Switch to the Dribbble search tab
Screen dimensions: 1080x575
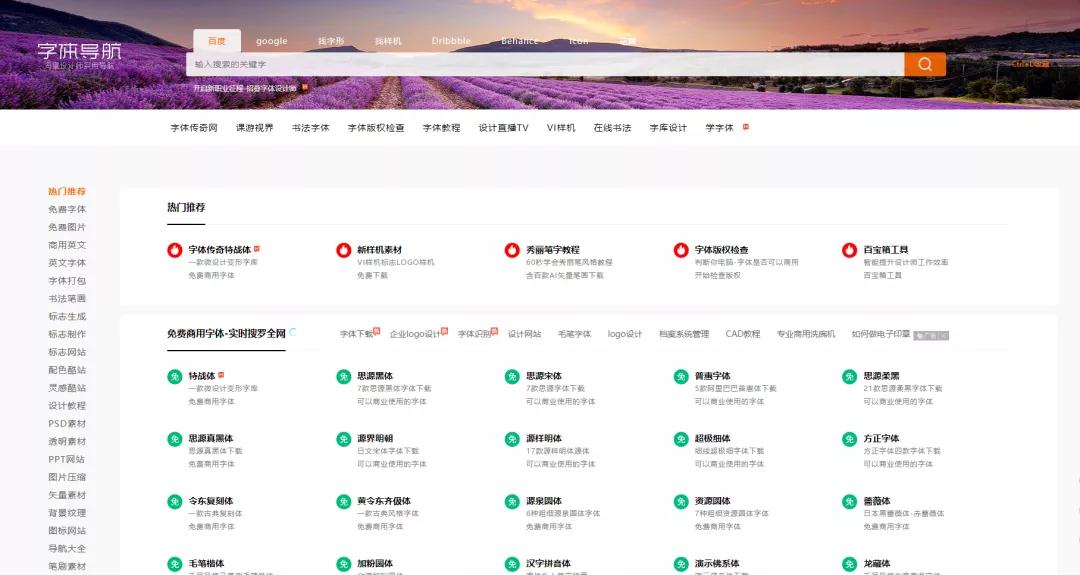pyautogui.click(x=451, y=41)
